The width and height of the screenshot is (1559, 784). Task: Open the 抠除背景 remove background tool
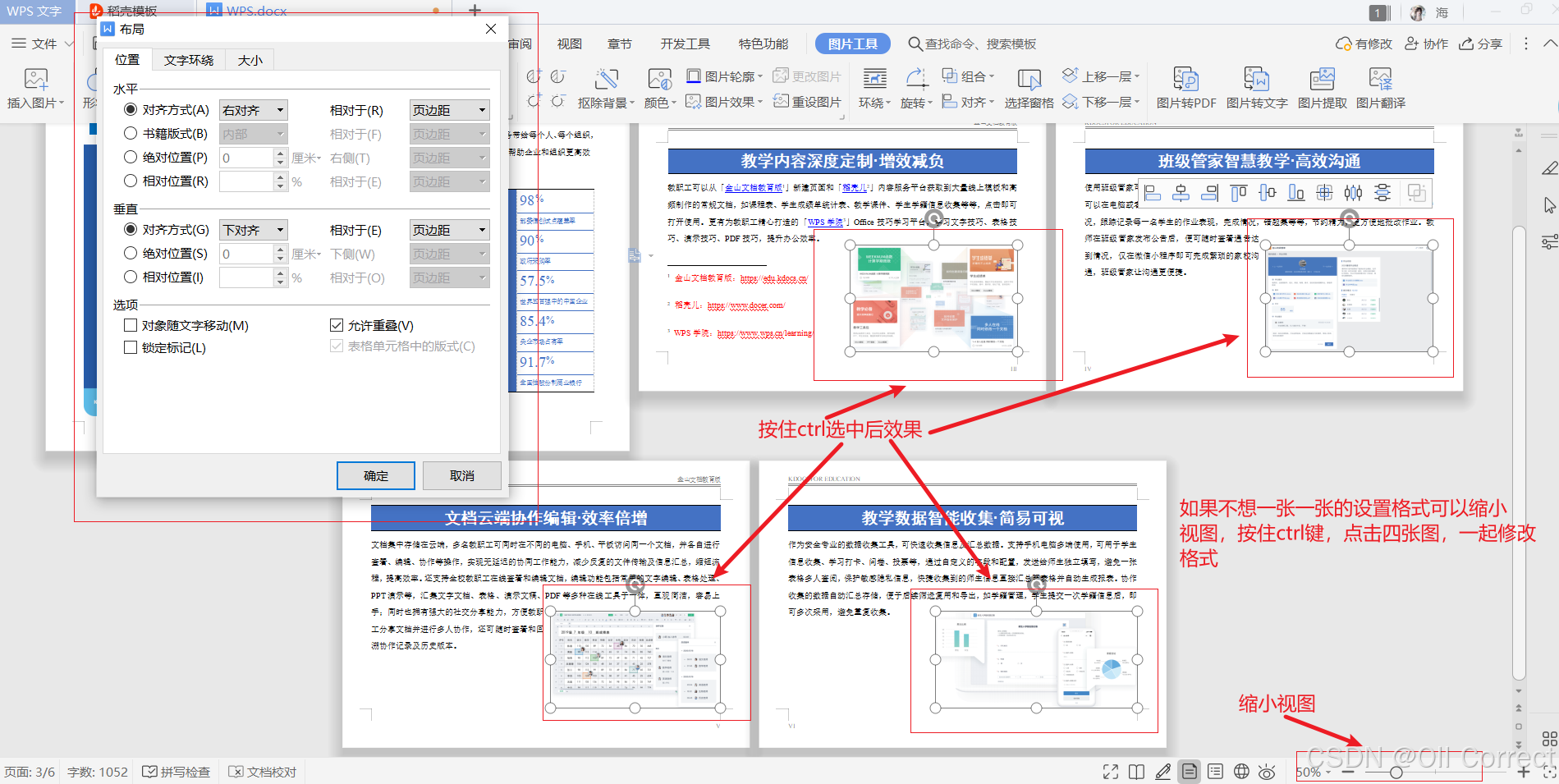[x=607, y=89]
